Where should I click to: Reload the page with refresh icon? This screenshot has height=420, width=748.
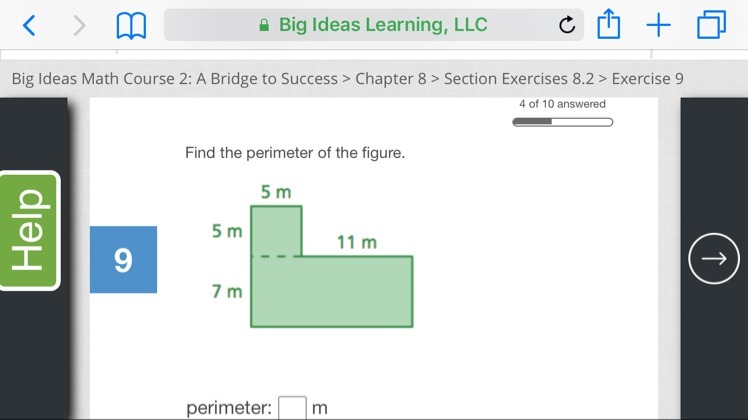coord(567,25)
